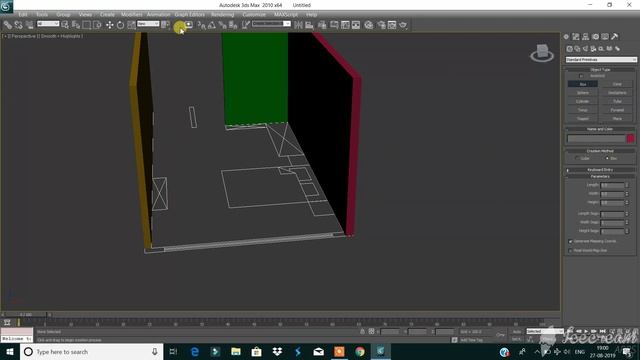
Task: Open the Rendering menu
Action: (222, 14)
